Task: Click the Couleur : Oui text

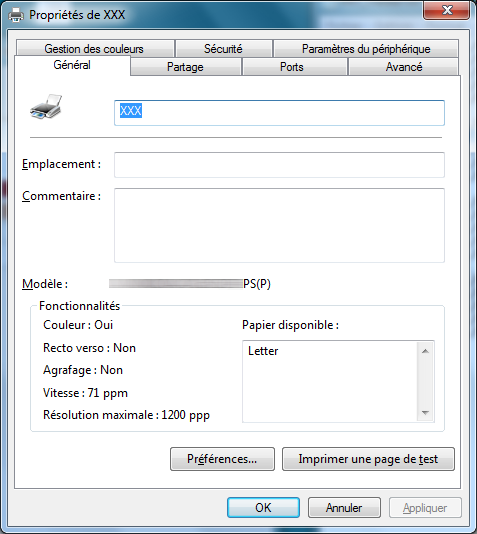Action: click(78, 325)
